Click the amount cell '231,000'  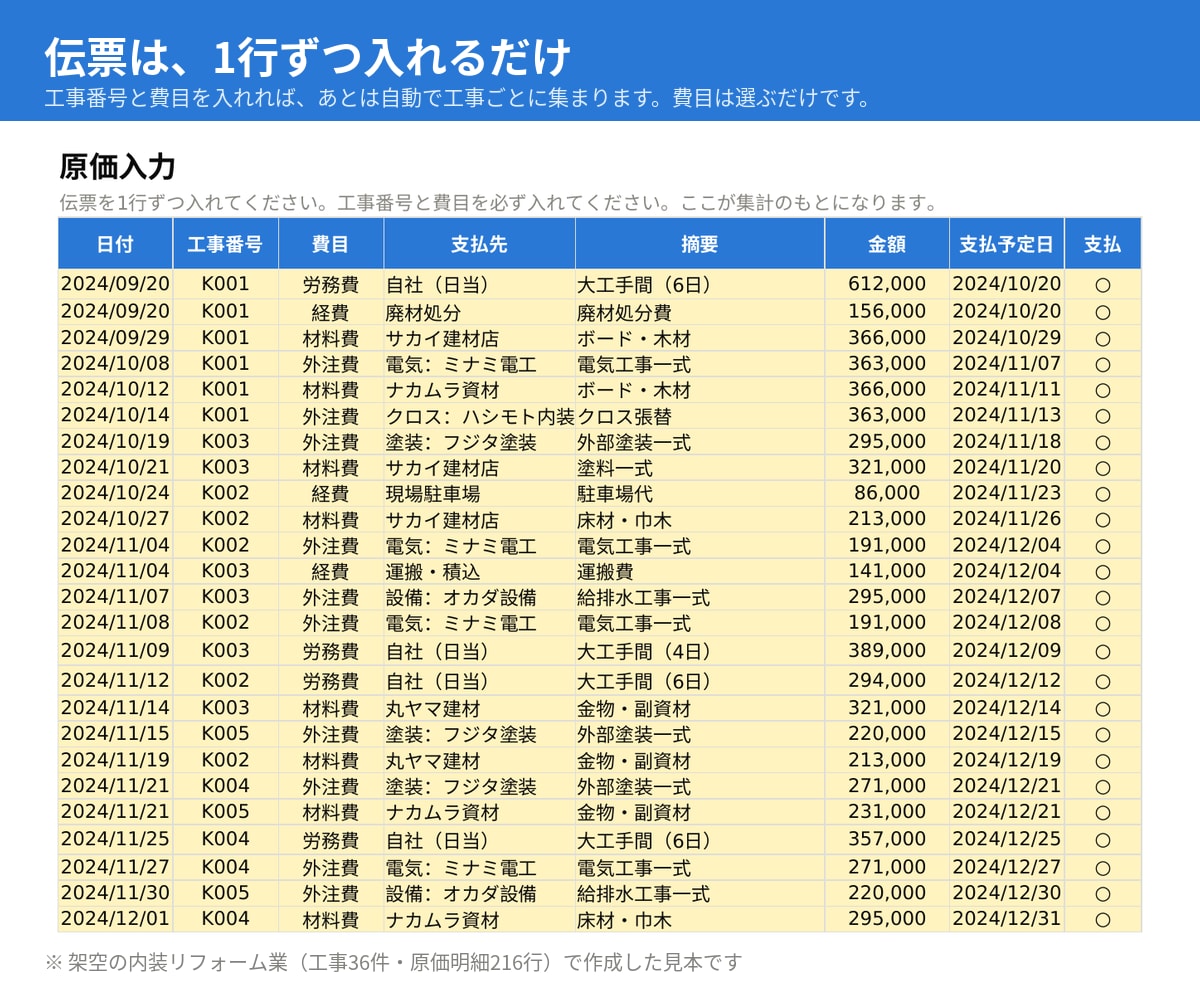887,812
